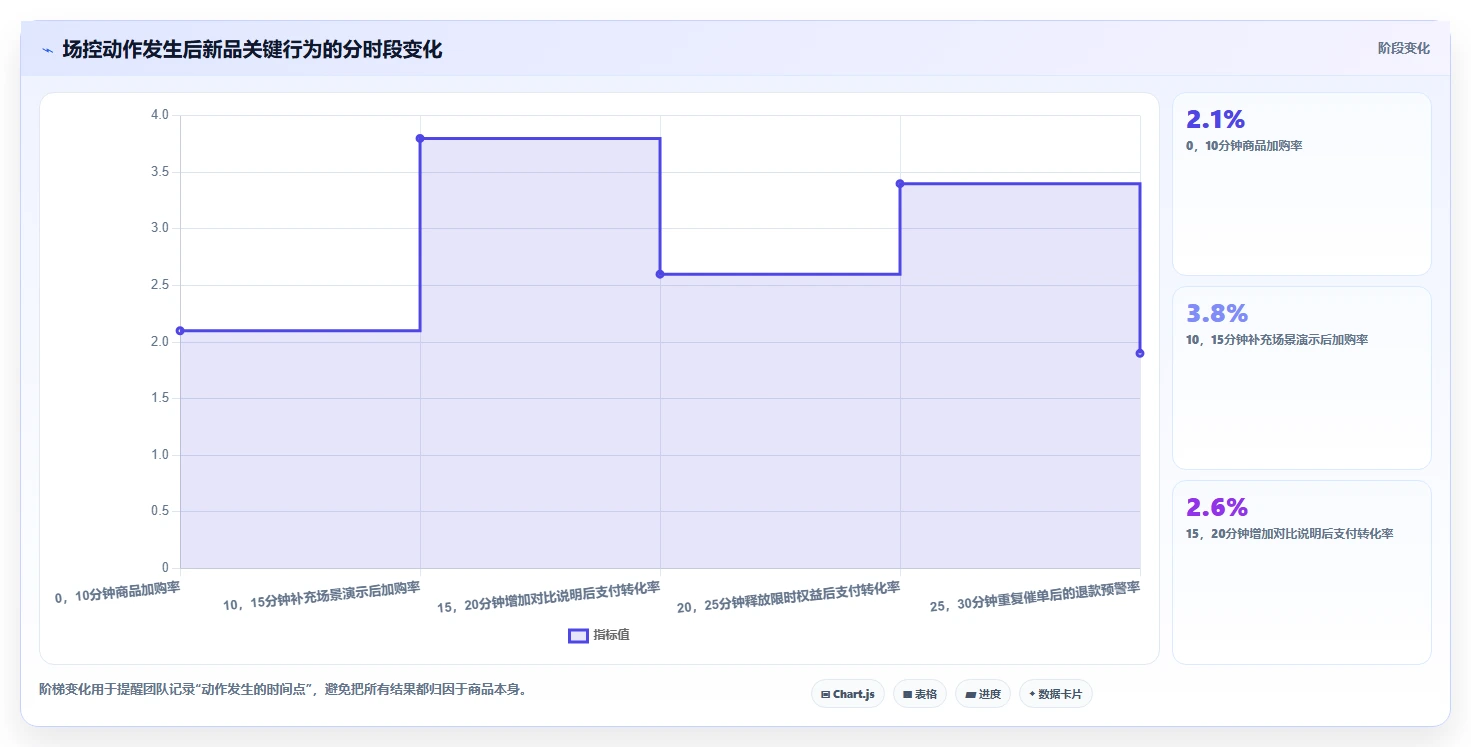
Task: Click axis label 0，10分钟商品加购率
Action: point(117,591)
